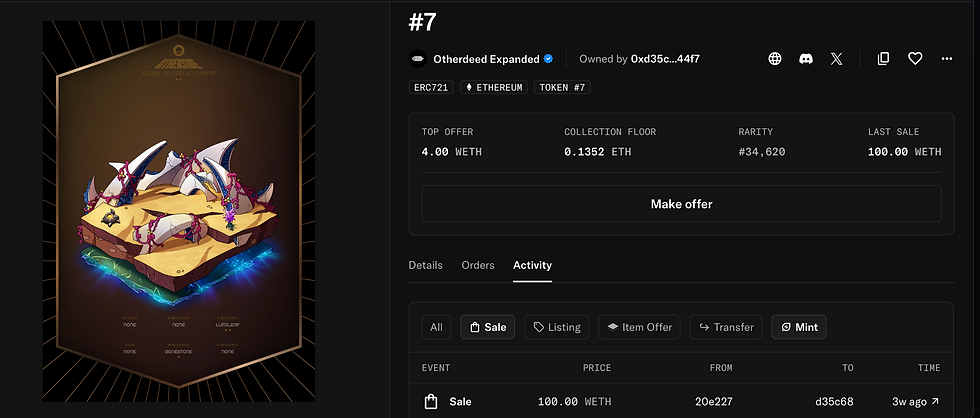Open the X social profile icon
The height and width of the screenshot is (418, 980).
(836, 59)
